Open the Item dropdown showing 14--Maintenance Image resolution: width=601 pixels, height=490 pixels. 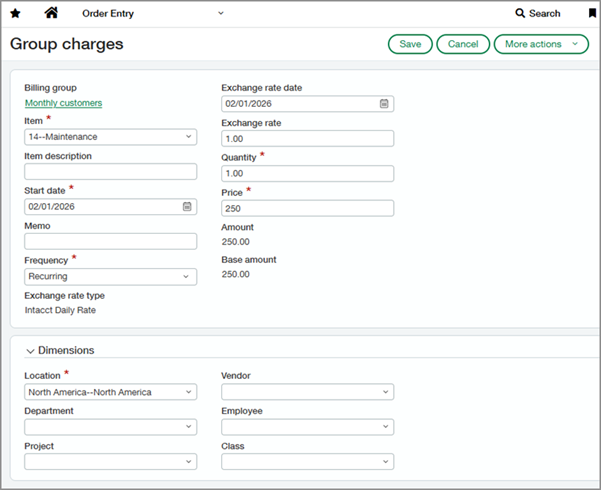click(110, 137)
